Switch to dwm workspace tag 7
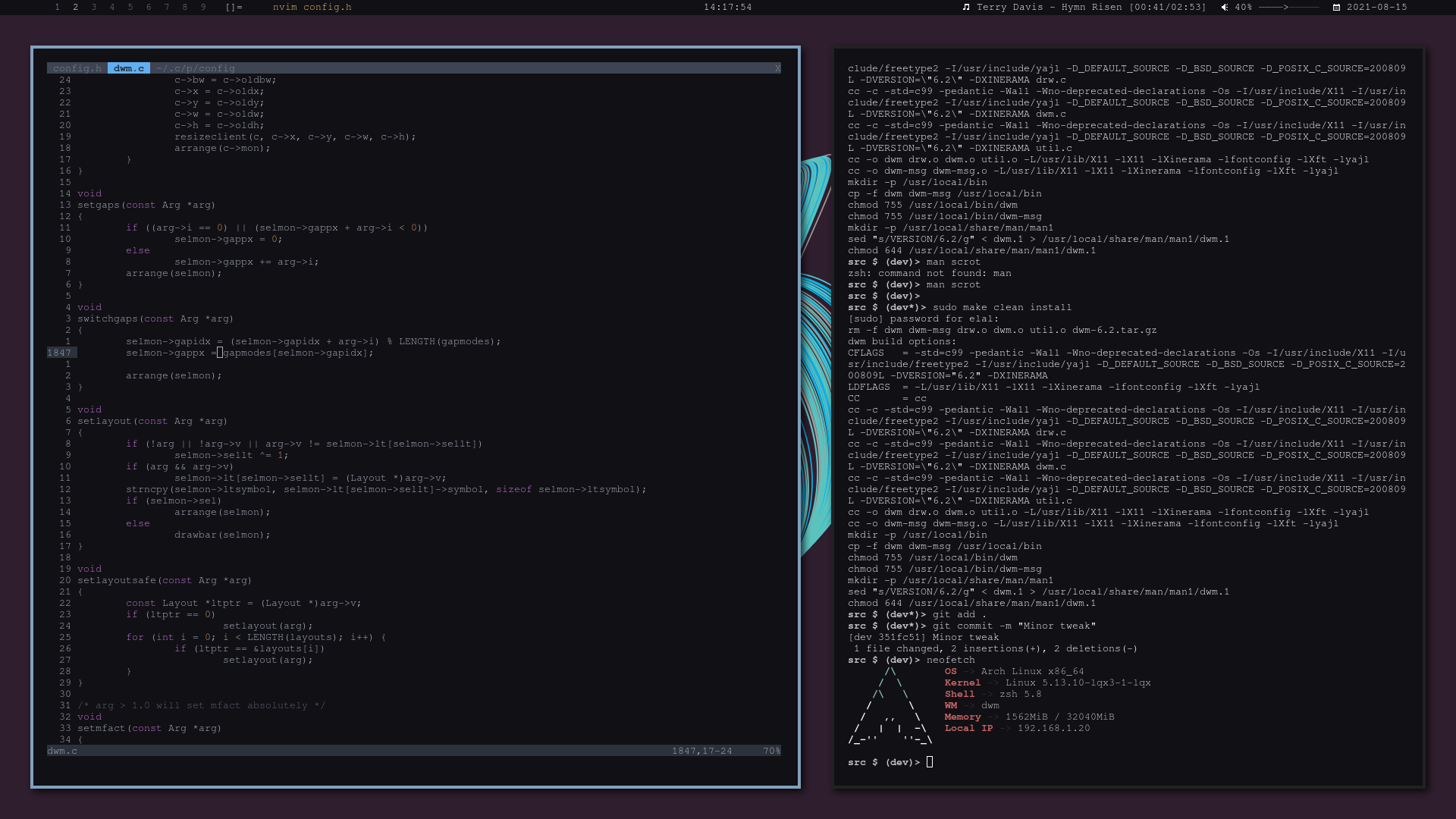 (166, 7)
